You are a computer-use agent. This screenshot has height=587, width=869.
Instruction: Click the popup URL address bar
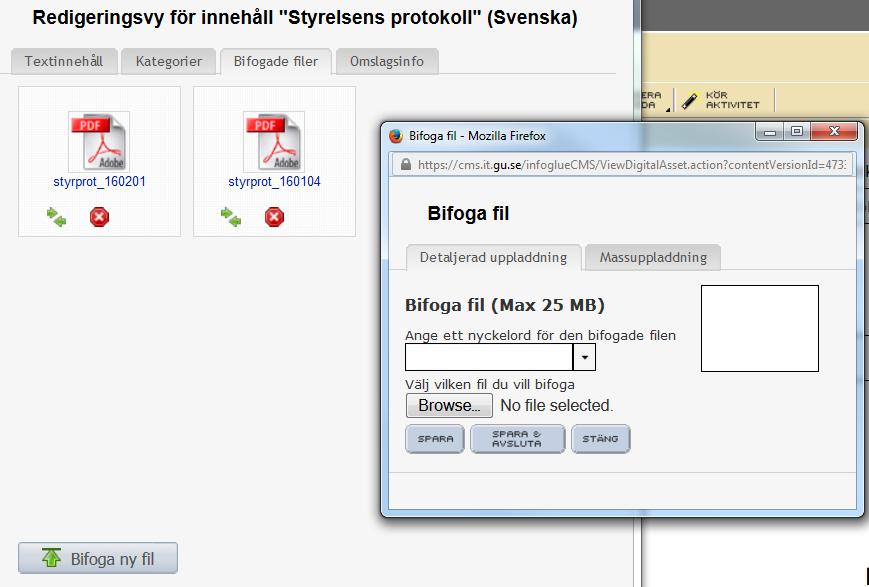pos(622,165)
